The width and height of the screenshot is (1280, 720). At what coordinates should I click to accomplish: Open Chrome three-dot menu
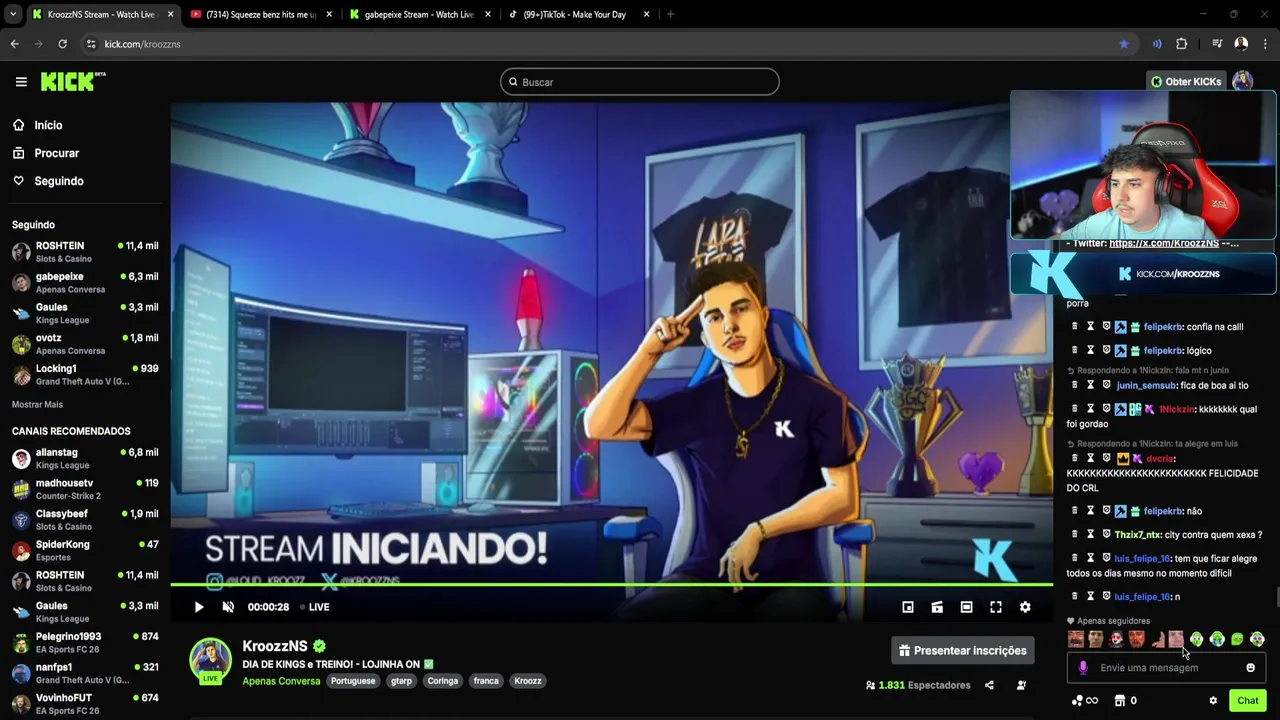pyautogui.click(x=1266, y=44)
